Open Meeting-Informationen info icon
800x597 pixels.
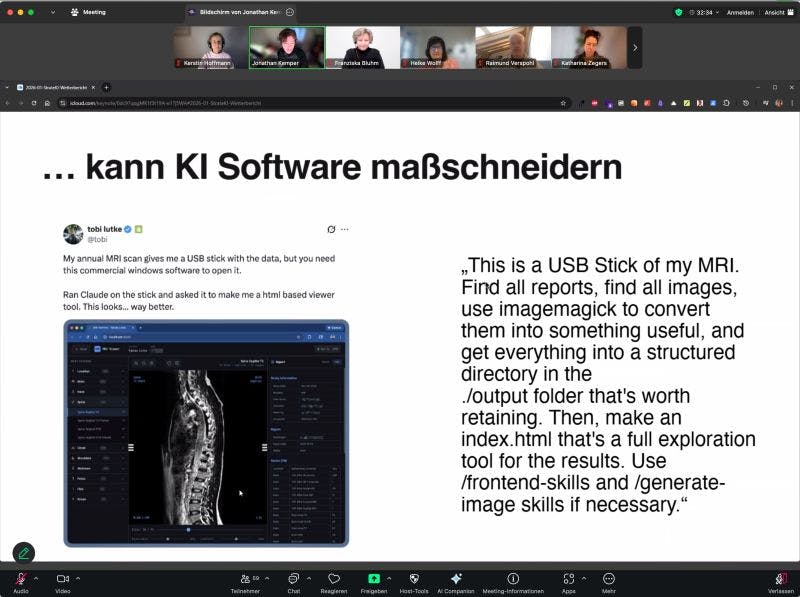click(x=513, y=579)
